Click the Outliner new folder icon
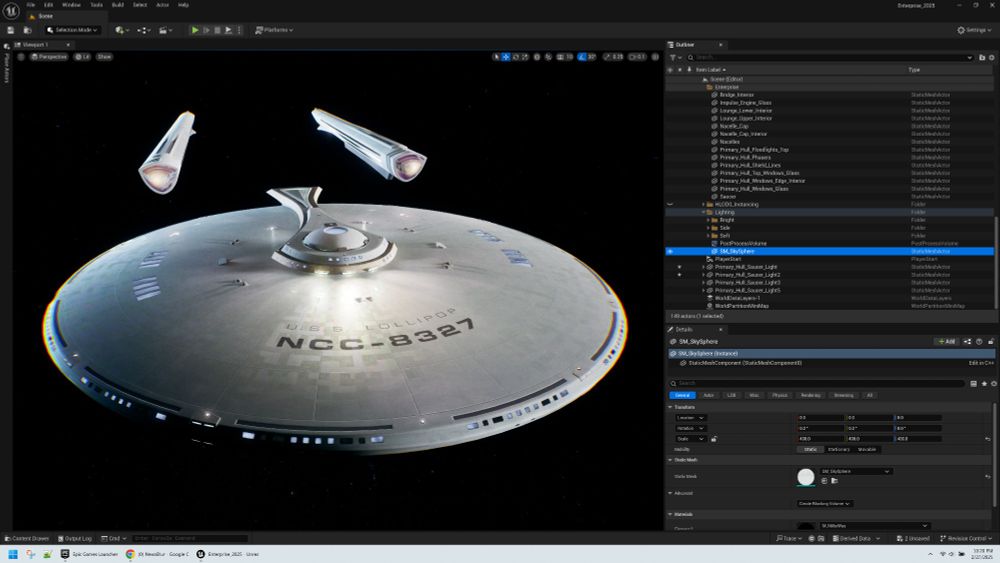The image size is (1000, 563). [982, 57]
